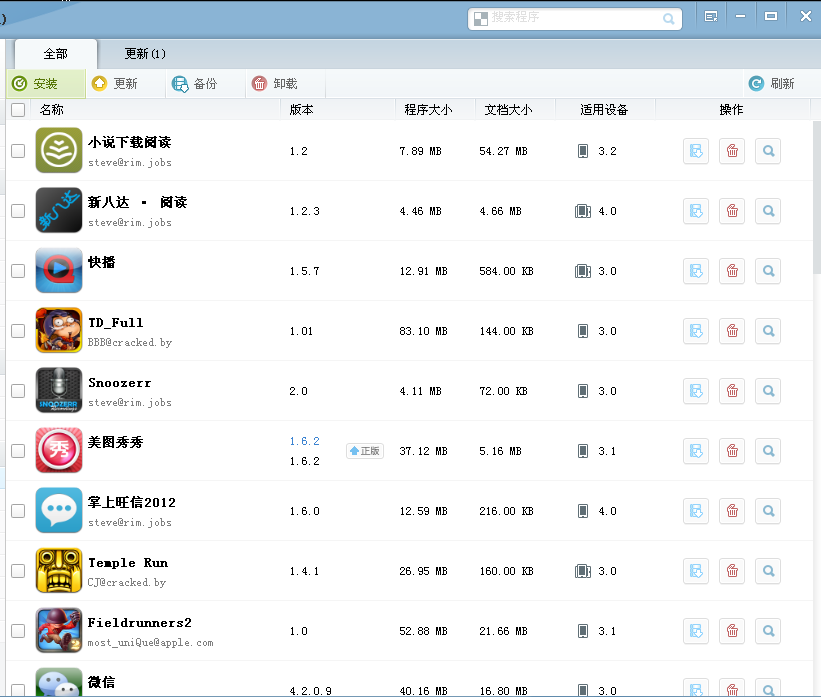The image size is (821, 697).
Task: Click the 卸载 uninstall toolbar button
Action: [275, 84]
